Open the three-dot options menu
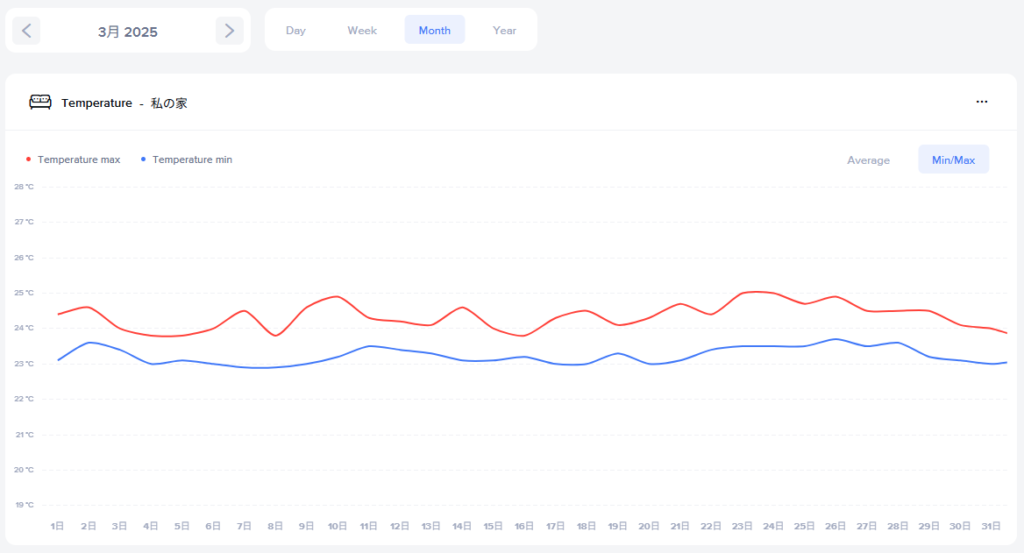This screenshot has width=1024, height=553. pyautogui.click(x=982, y=102)
